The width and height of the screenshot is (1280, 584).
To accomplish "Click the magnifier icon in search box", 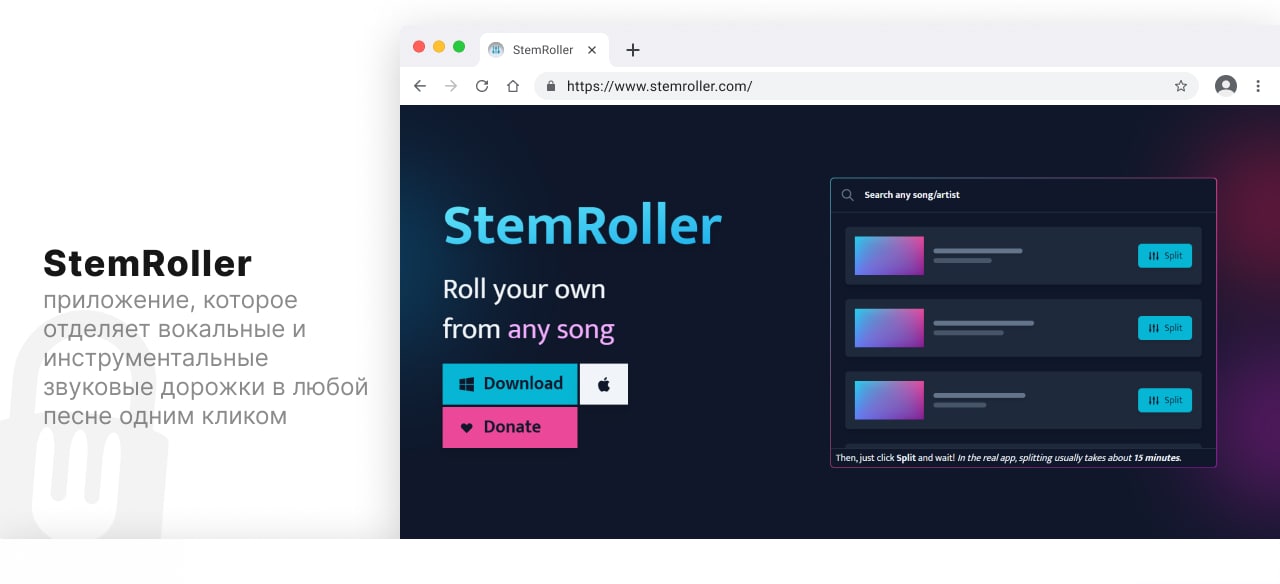I will coord(848,195).
